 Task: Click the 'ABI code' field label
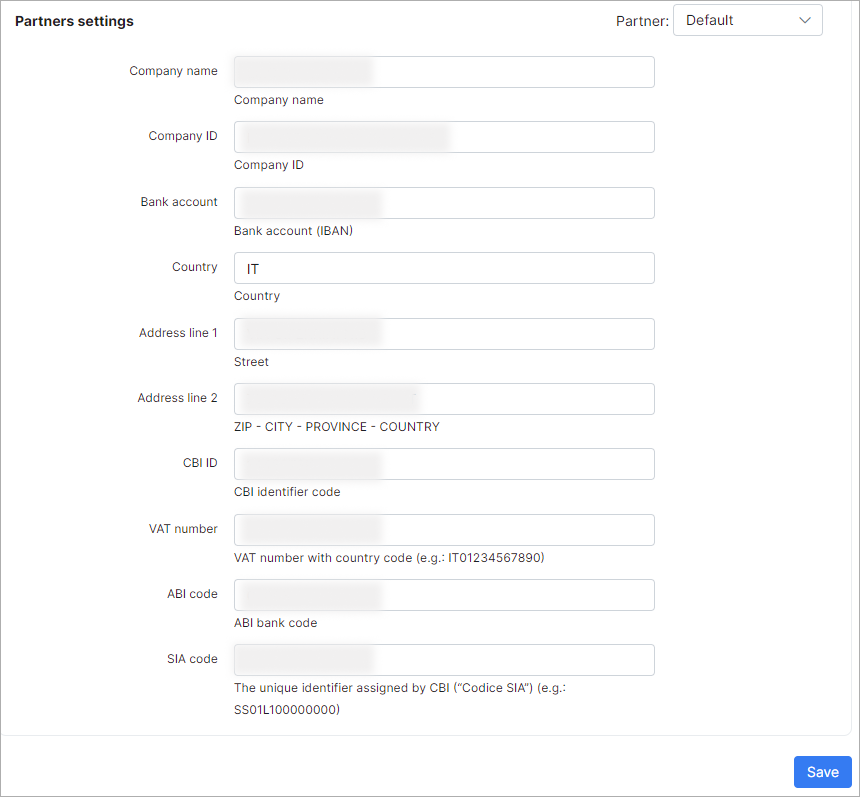point(192,594)
